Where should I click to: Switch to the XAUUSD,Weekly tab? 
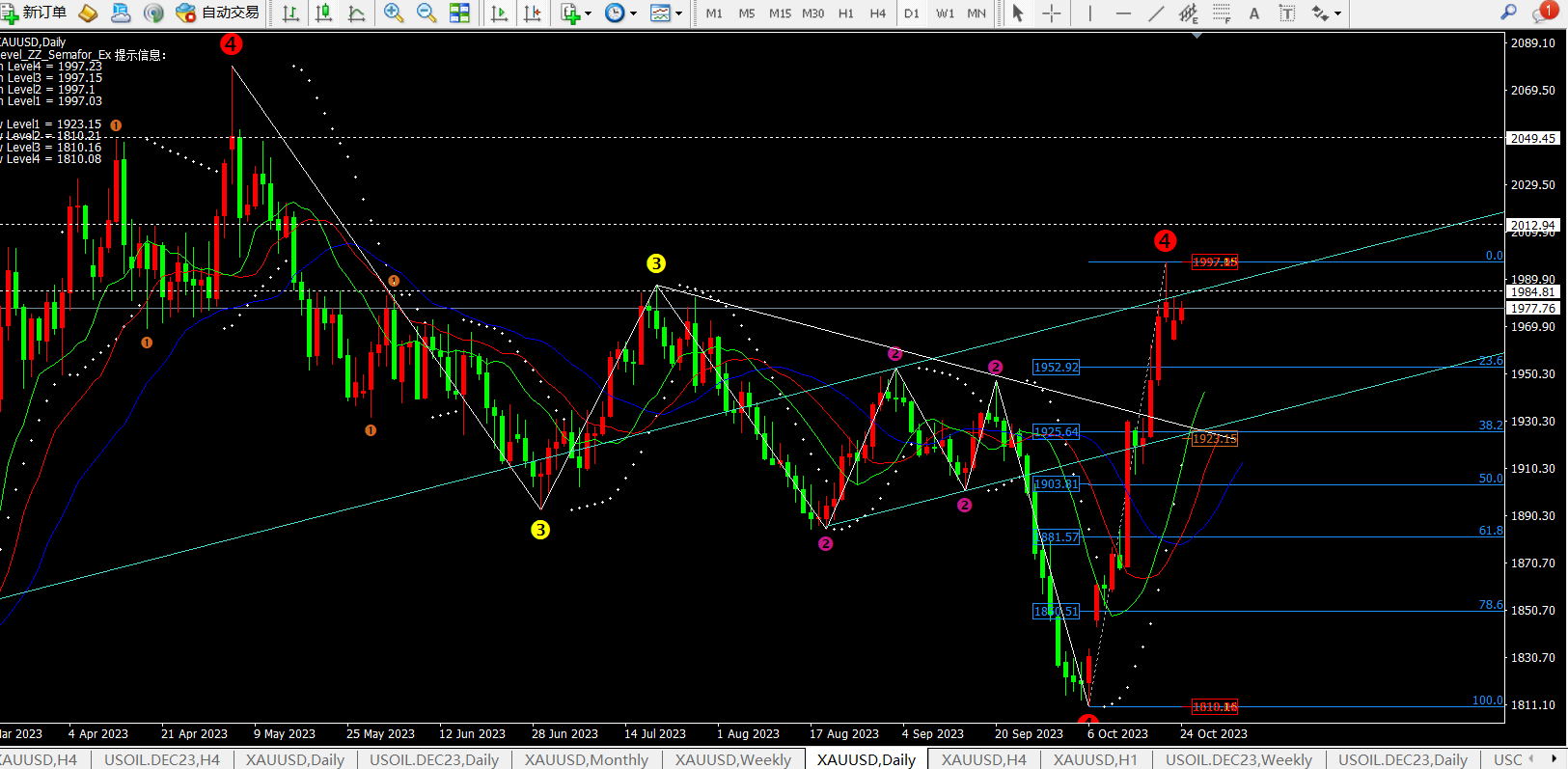733,759
